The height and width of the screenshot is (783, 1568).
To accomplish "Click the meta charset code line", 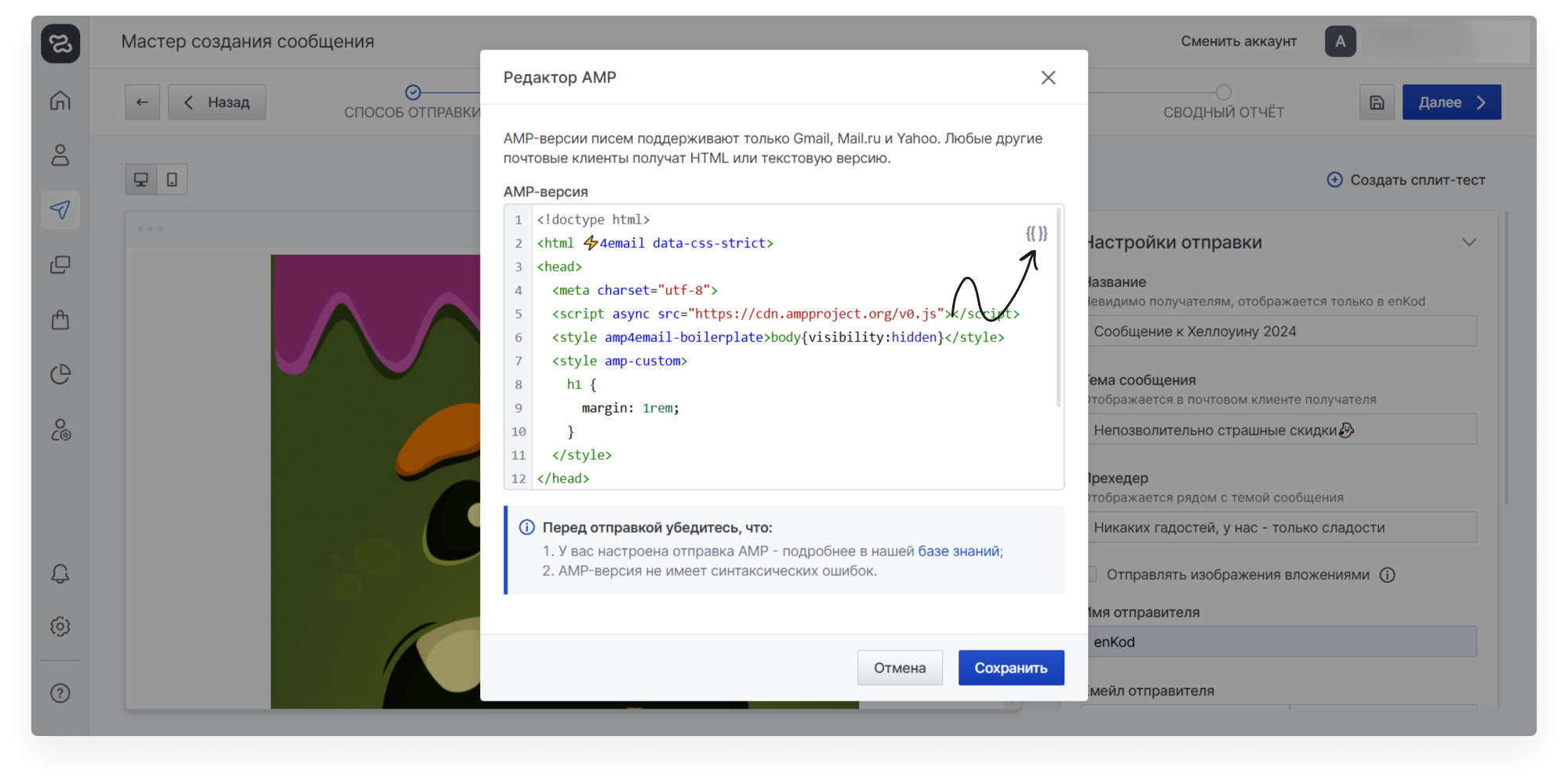I will (x=635, y=290).
